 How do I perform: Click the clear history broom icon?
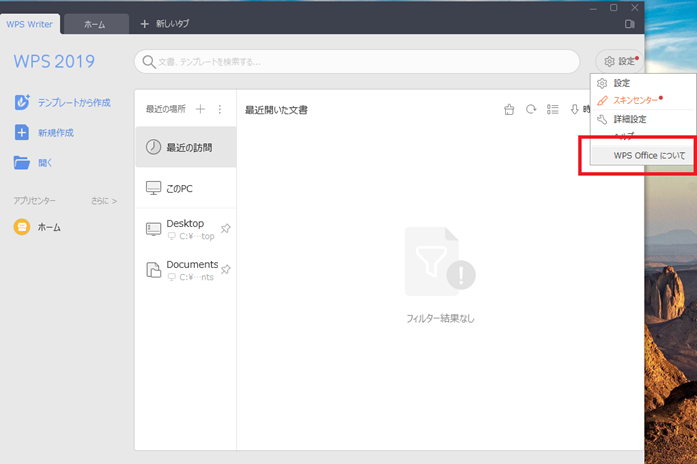[509, 110]
